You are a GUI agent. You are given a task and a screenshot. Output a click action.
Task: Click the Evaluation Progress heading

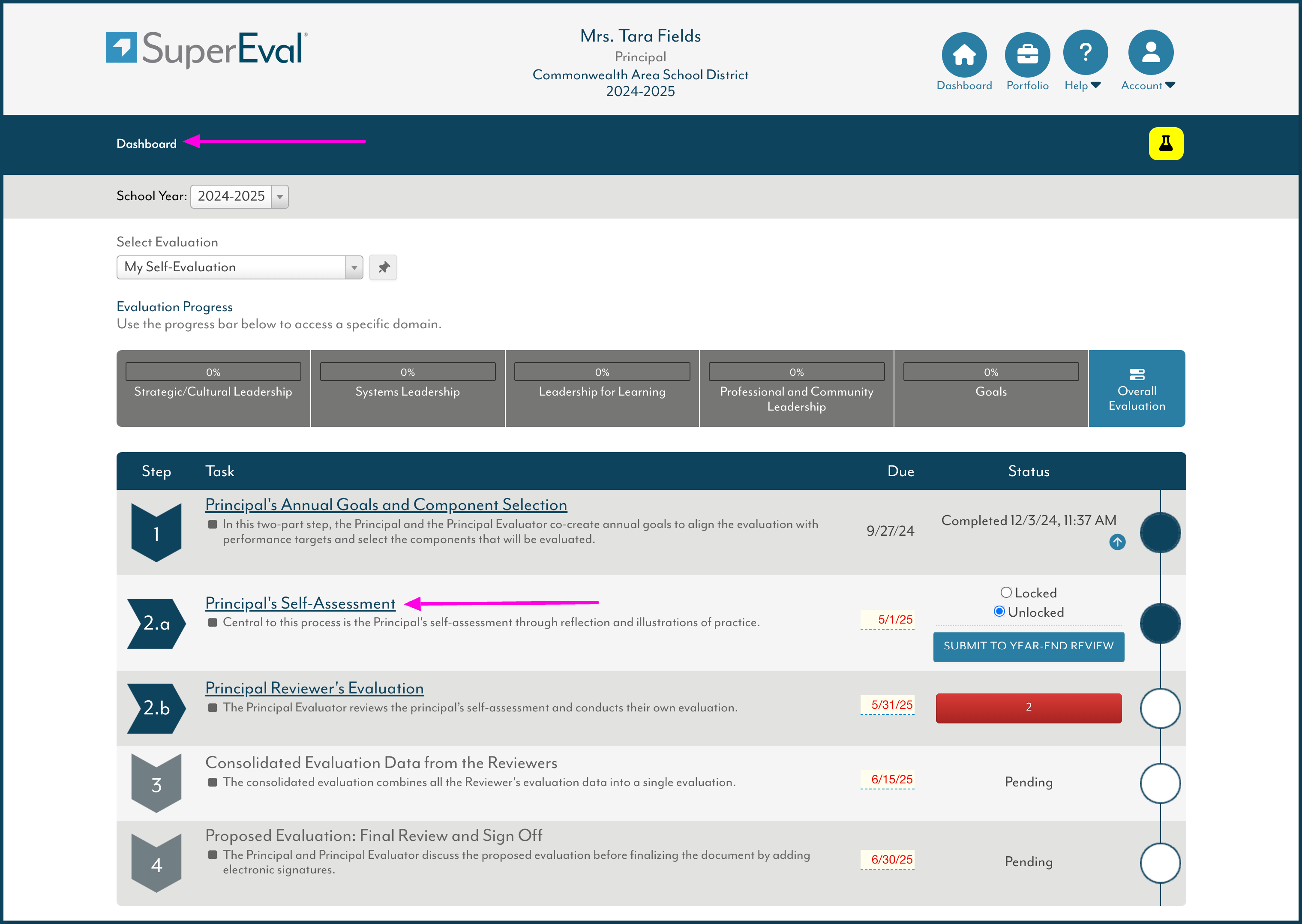[x=174, y=307]
